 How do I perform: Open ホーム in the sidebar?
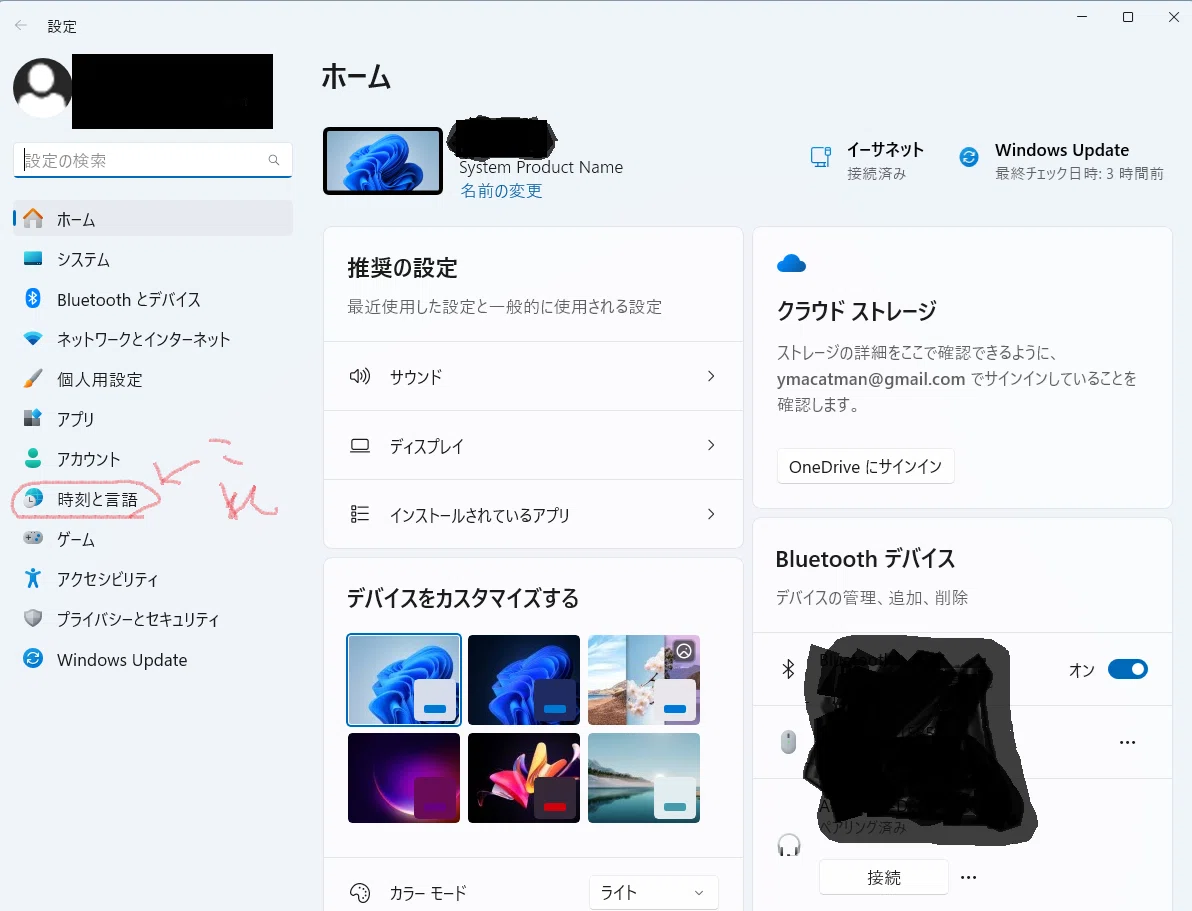point(153,219)
